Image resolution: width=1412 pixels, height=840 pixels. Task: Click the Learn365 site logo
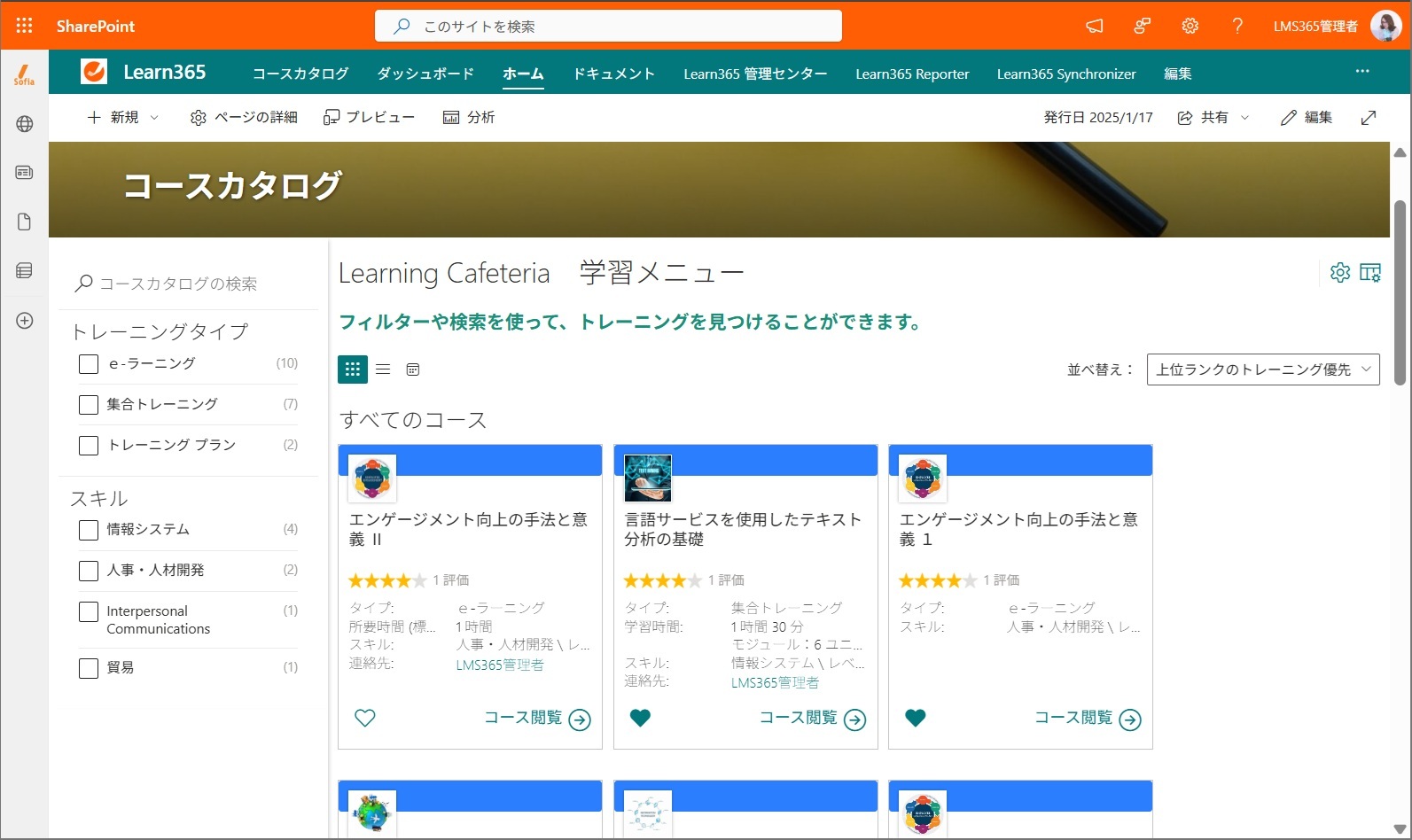point(94,72)
